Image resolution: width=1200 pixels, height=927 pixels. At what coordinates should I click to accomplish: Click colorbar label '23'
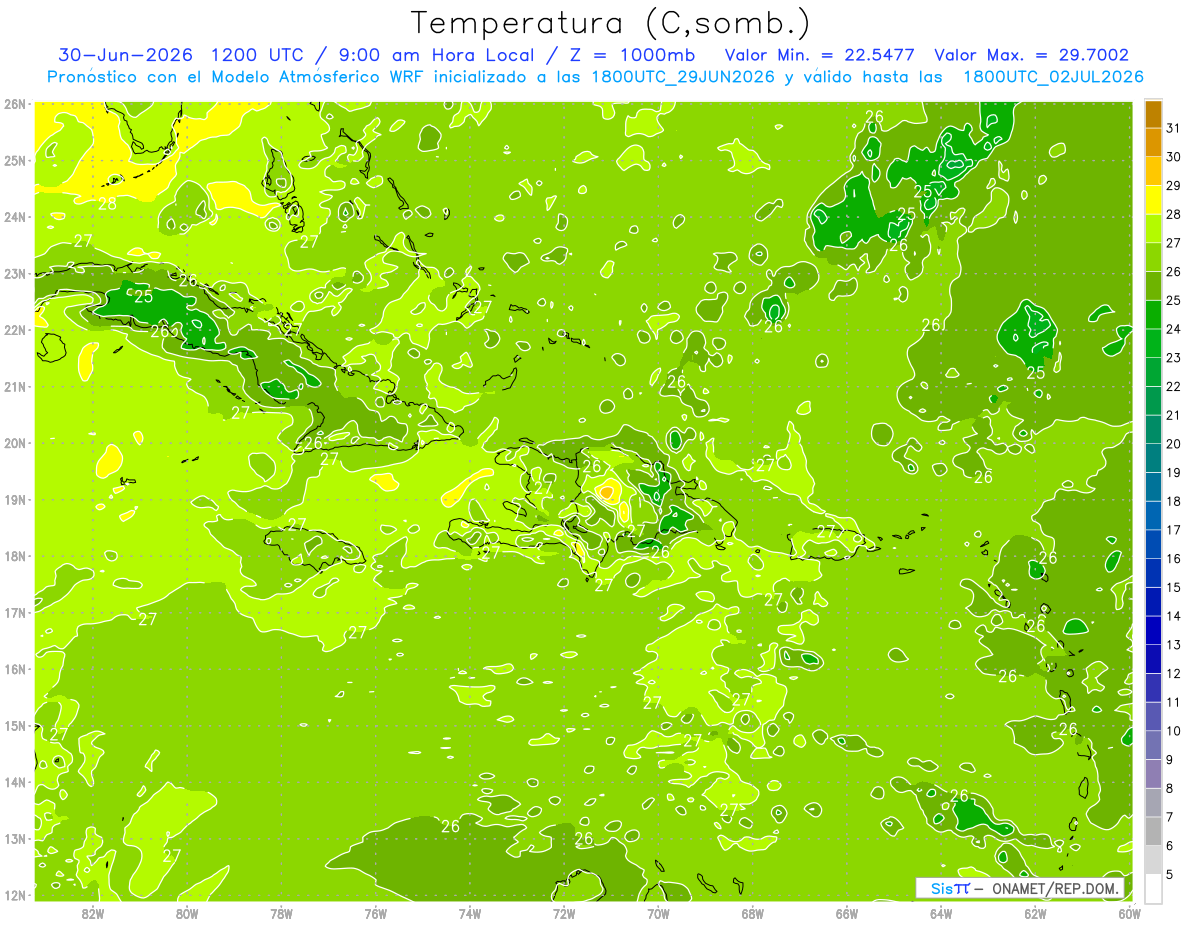click(1174, 358)
